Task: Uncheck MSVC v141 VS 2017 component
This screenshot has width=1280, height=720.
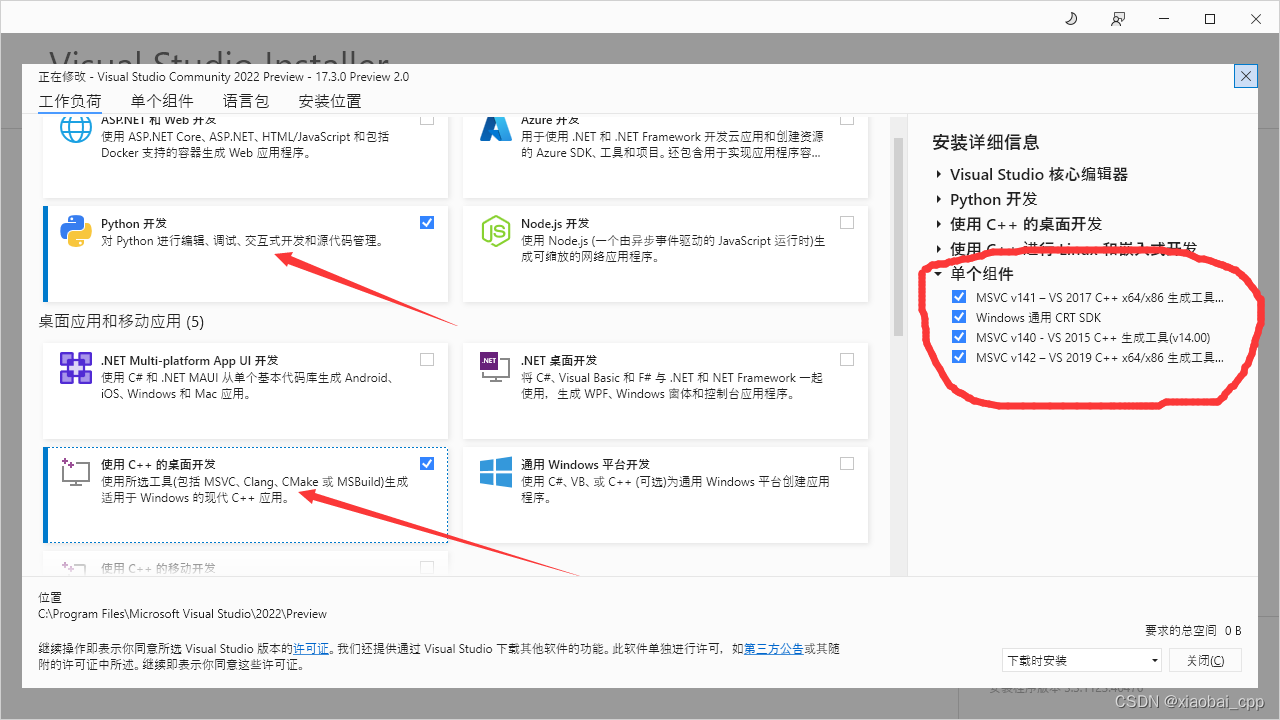Action: [x=960, y=297]
